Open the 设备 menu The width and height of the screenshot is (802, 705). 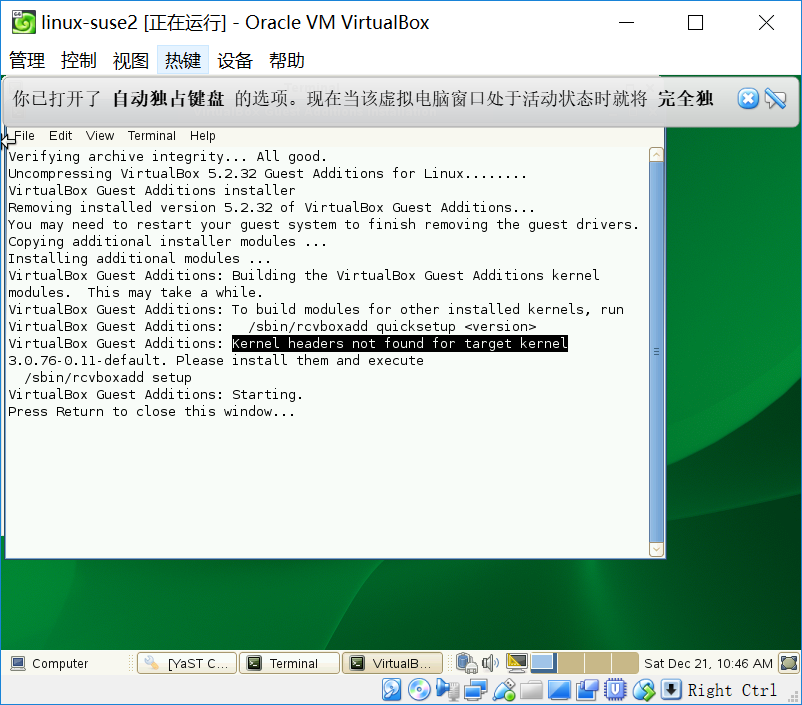coord(235,60)
